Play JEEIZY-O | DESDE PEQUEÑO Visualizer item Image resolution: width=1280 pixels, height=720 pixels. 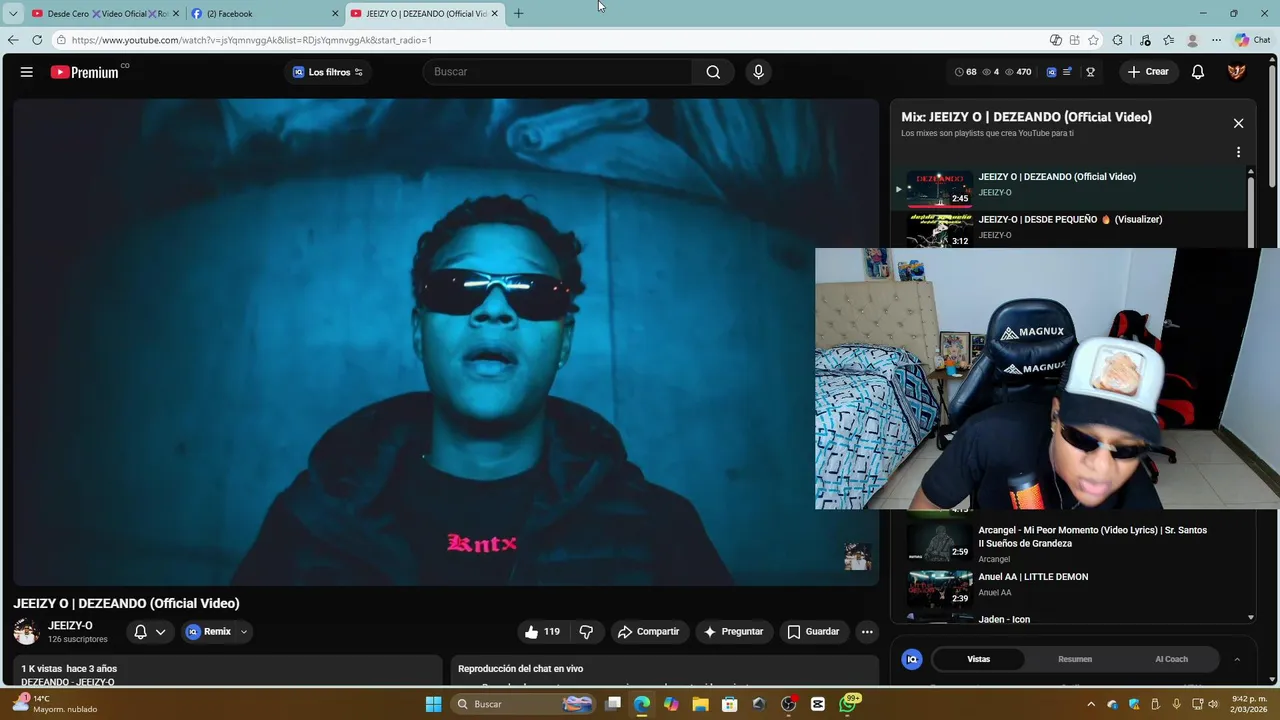coord(1070,229)
